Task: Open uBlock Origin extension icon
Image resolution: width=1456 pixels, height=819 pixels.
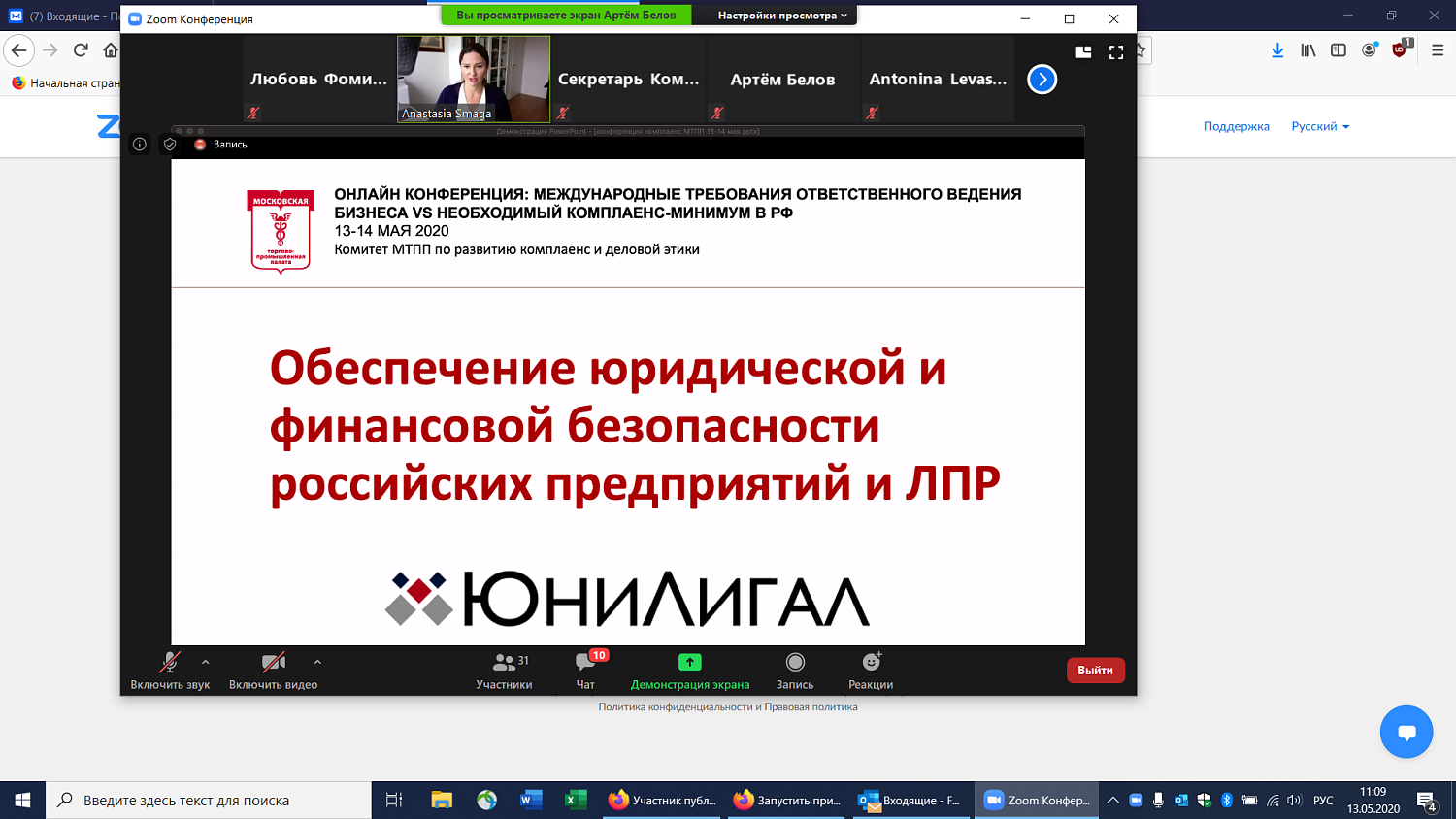Action: pos(1401,50)
